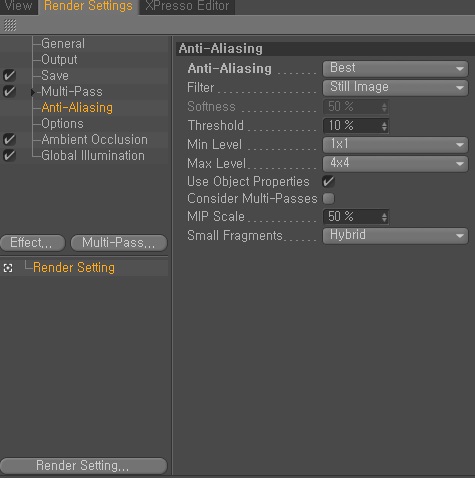Open Small Fragments Hybrid dropdown

pos(395,236)
